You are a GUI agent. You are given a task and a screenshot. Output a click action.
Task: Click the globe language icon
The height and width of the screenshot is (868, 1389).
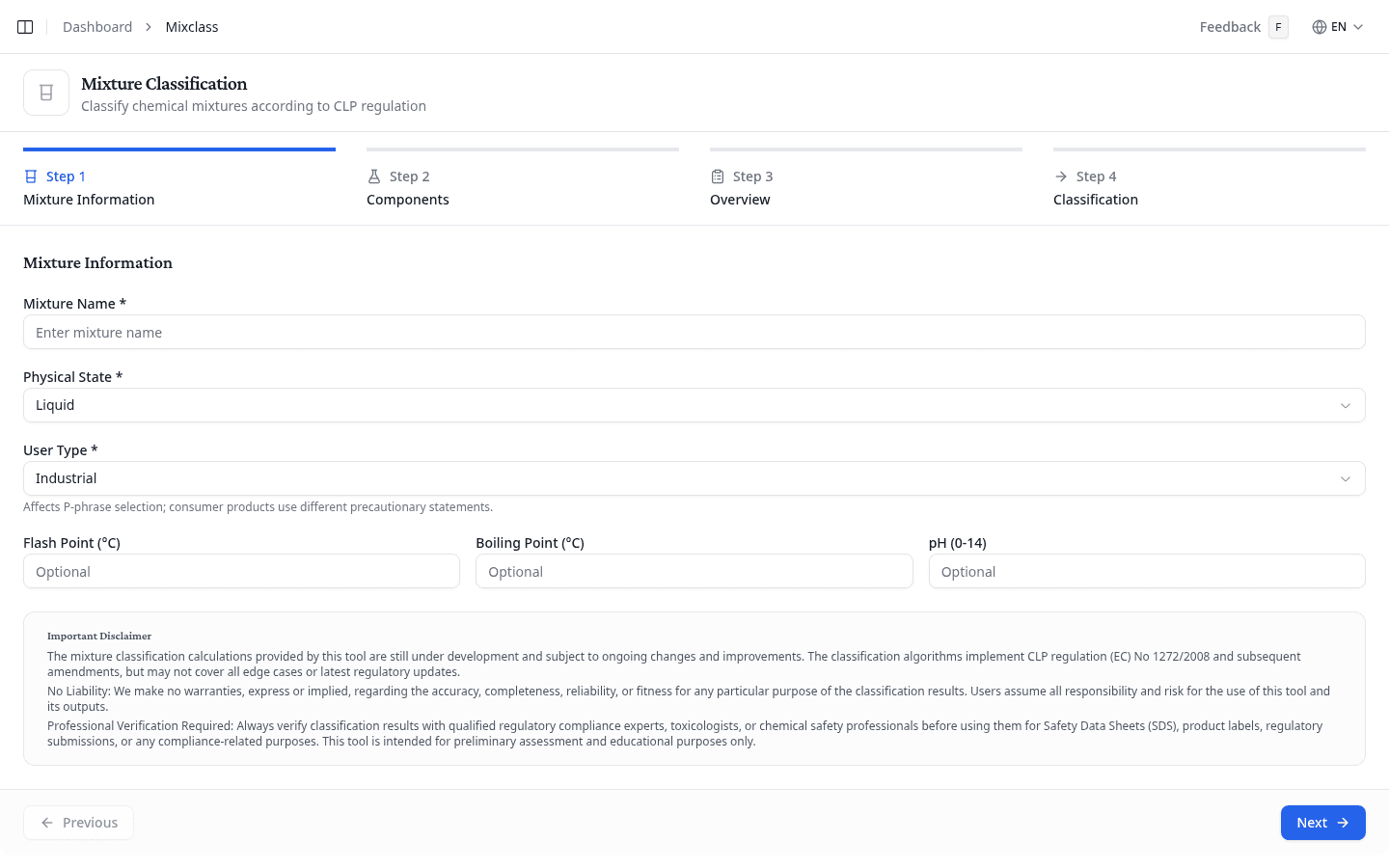(1319, 27)
